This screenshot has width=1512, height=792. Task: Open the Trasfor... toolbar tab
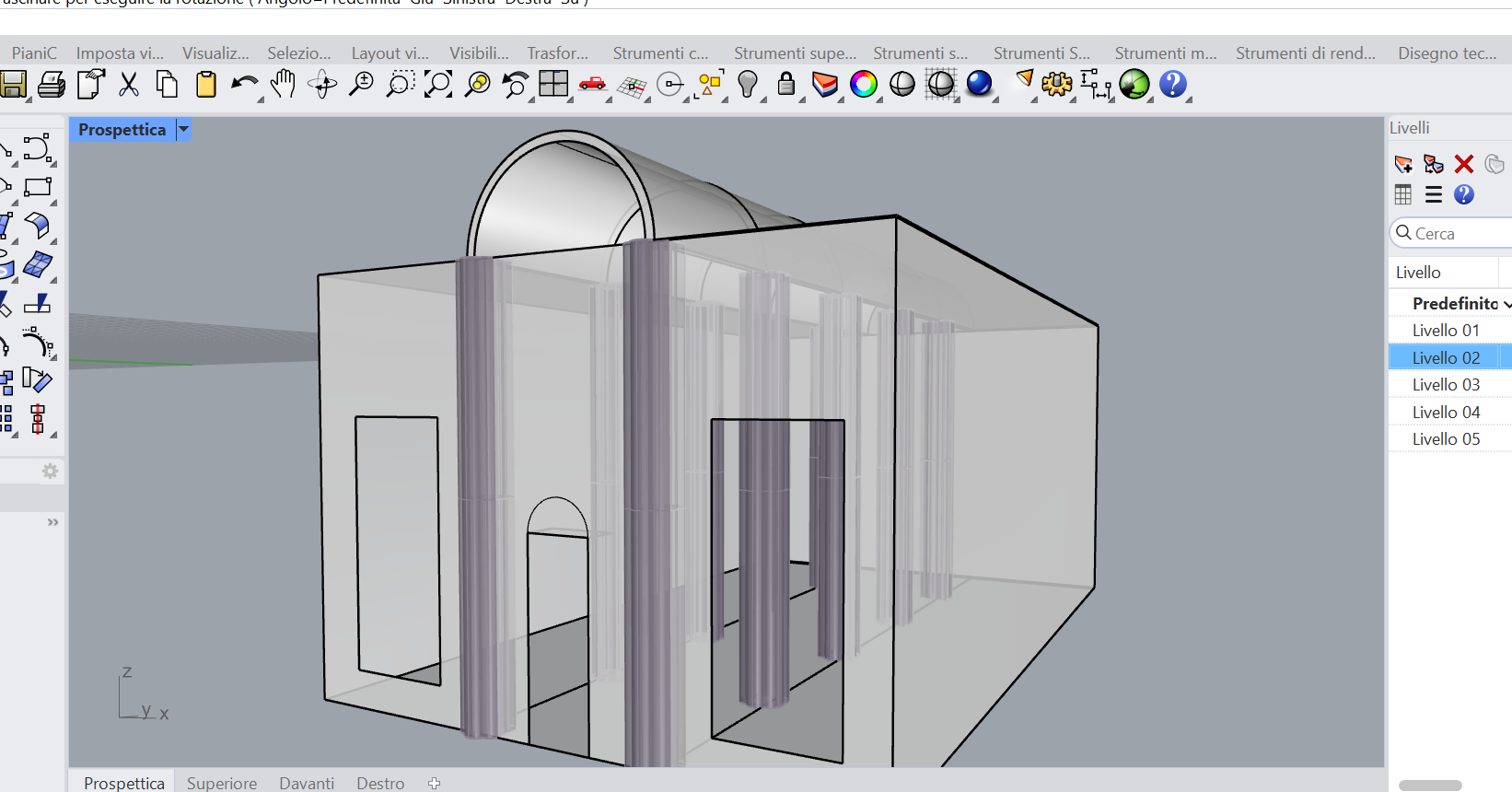click(557, 53)
